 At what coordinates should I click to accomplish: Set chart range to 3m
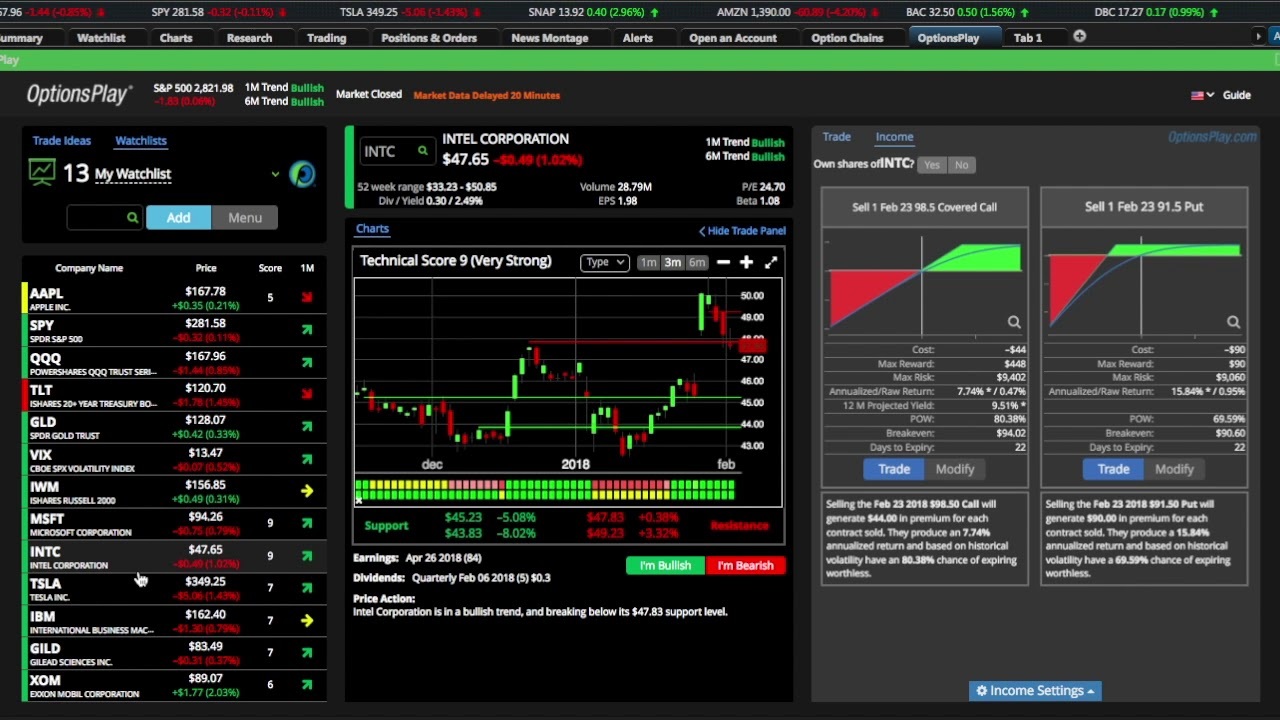(x=672, y=262)
